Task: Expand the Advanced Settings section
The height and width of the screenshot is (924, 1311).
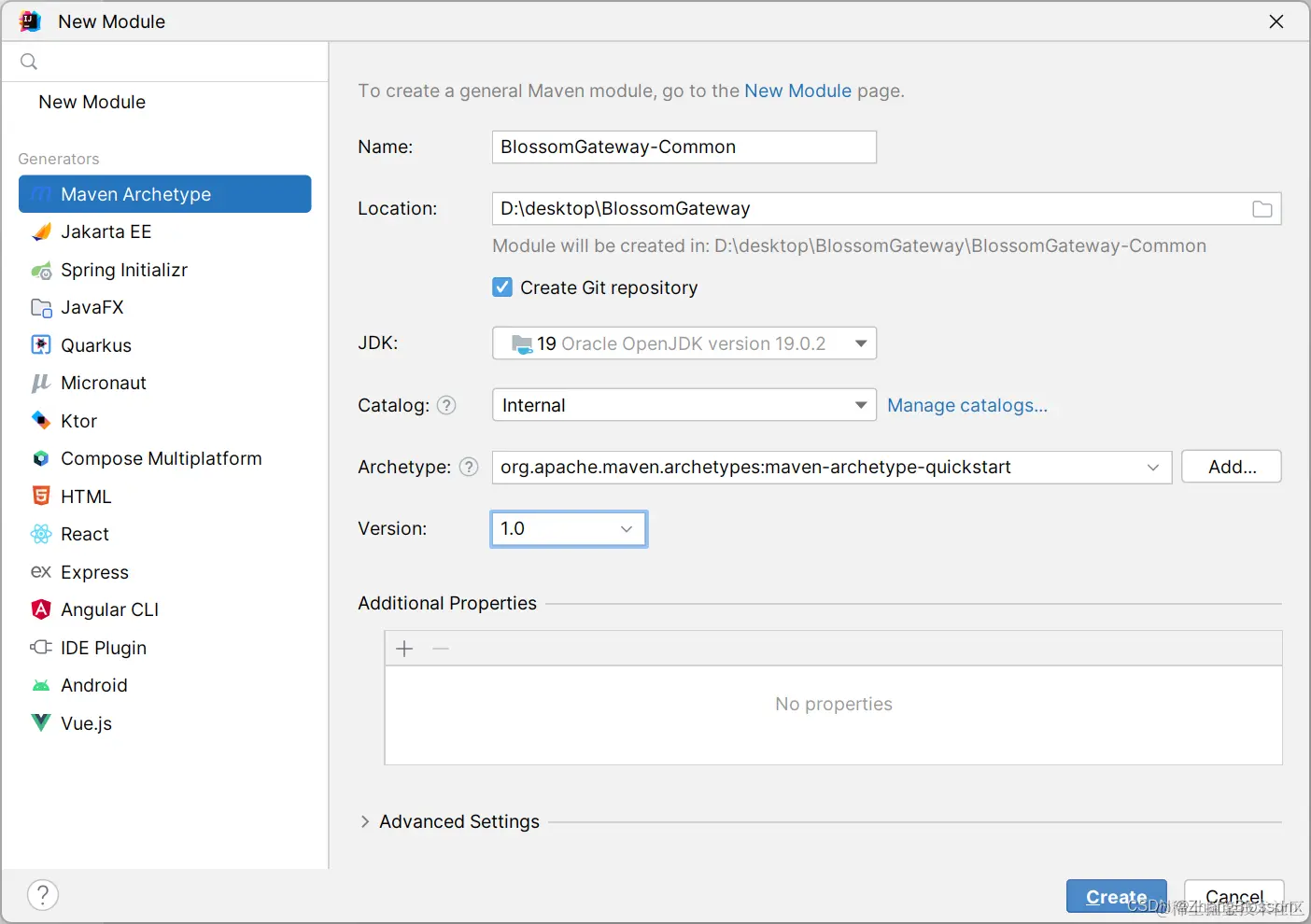Action: click(365, 821)
